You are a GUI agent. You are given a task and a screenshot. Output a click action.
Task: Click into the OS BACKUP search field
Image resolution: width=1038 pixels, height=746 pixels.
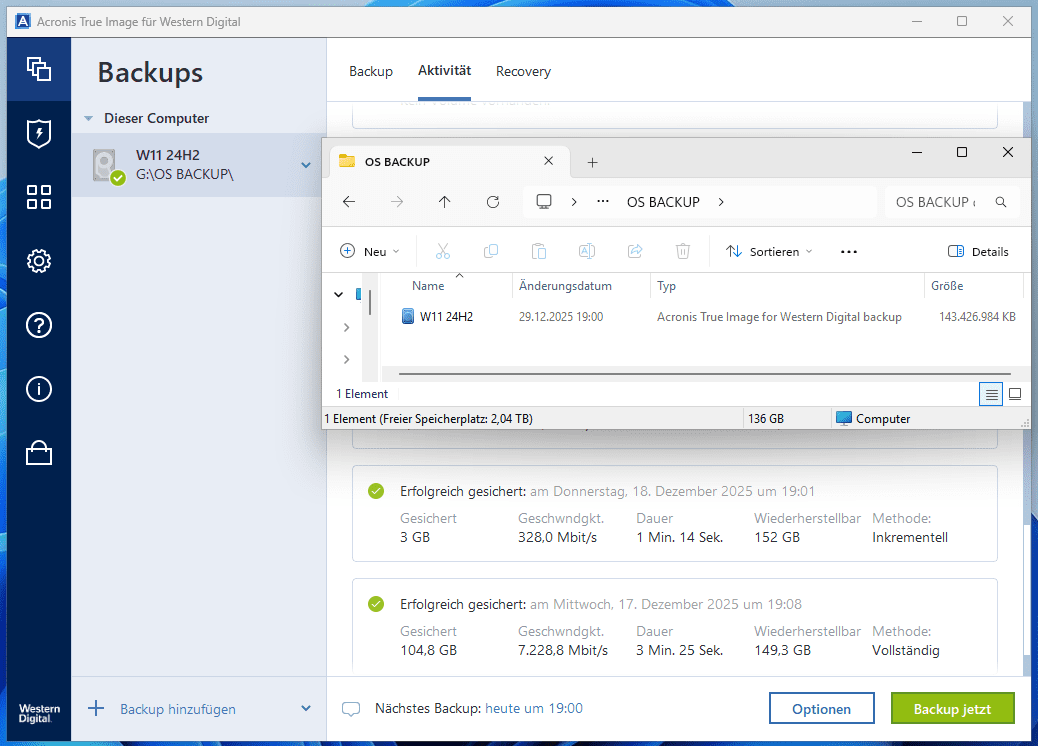936,202
